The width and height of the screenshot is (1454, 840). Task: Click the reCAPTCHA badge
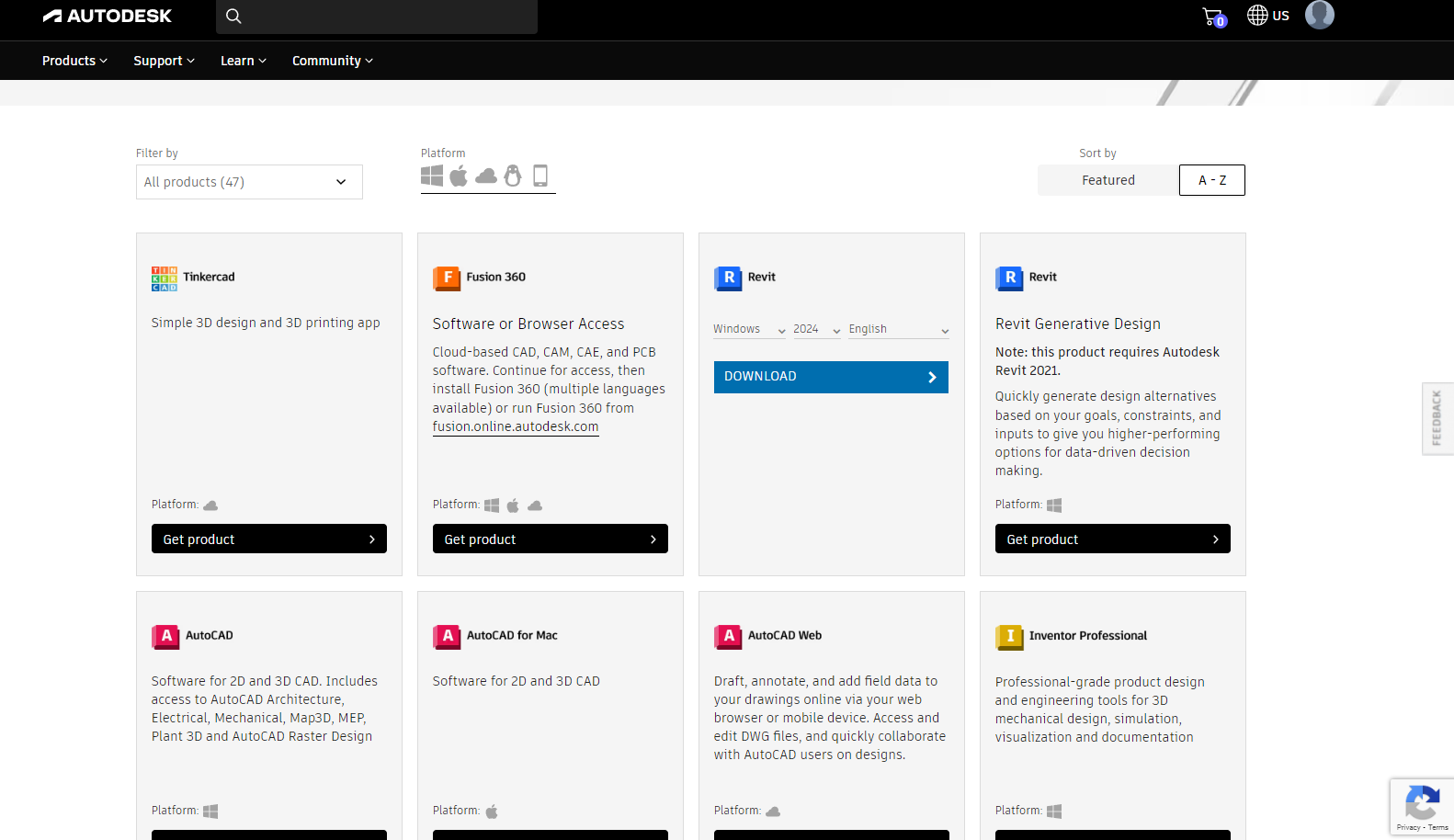tap(1422, 806)
